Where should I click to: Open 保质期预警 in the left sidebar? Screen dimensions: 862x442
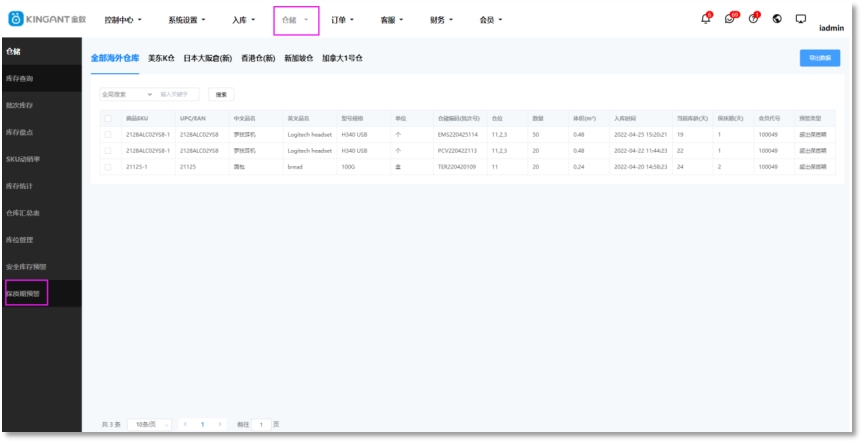pyautogui.click(x=27, y=294)
